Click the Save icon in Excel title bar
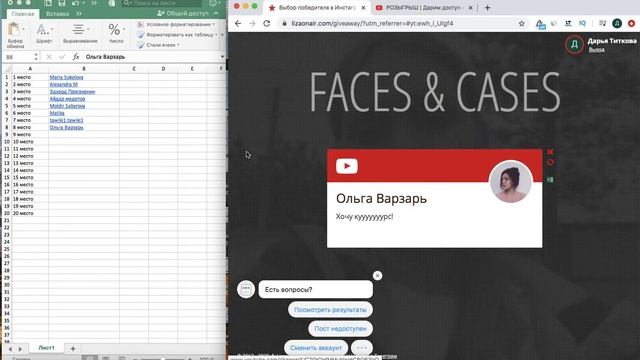Image resolution: width=640 pixels, height=360 pixels. (62, 3)
